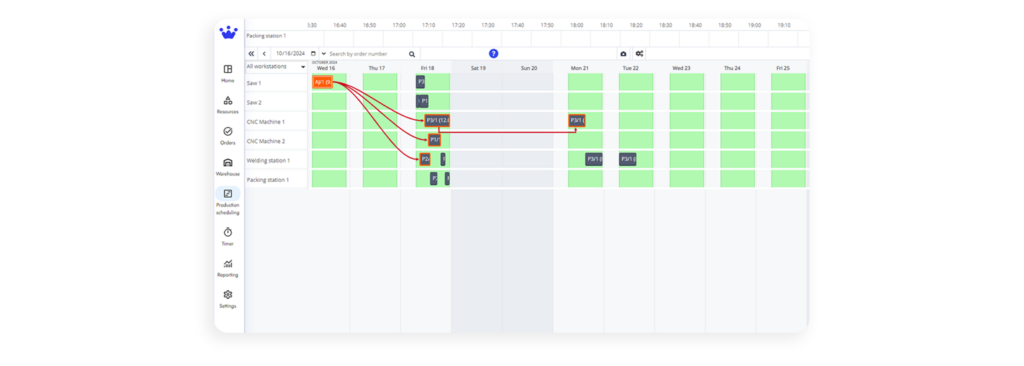Open the calendar date picker icon
This screenshot has height=366, width=1024.
click(314, 54)
